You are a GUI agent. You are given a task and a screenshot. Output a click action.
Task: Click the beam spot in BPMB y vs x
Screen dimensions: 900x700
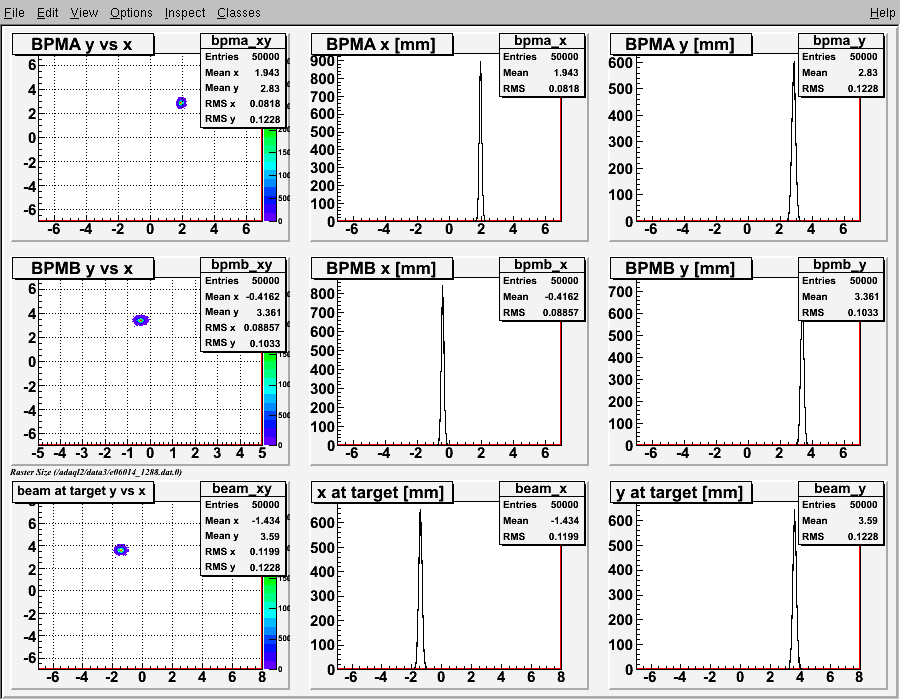tap(141, 320)
